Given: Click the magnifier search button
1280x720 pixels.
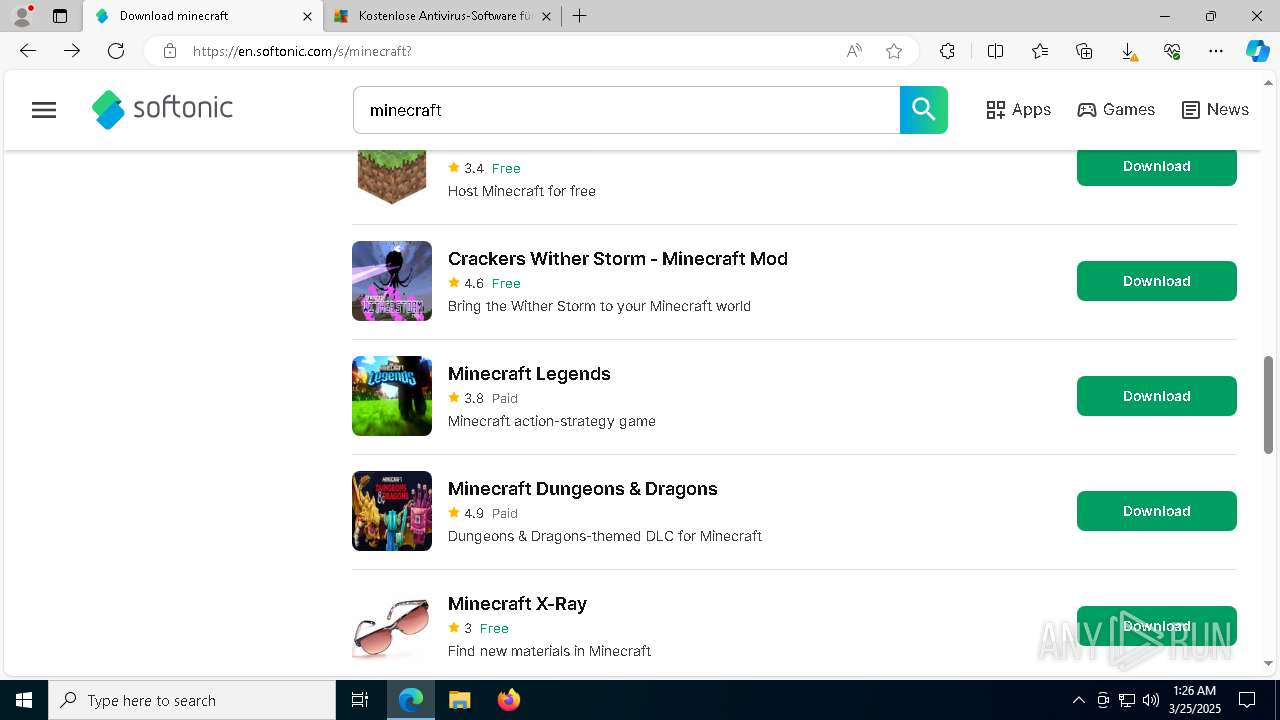Looking at the screenshot, I should (923, 110).
